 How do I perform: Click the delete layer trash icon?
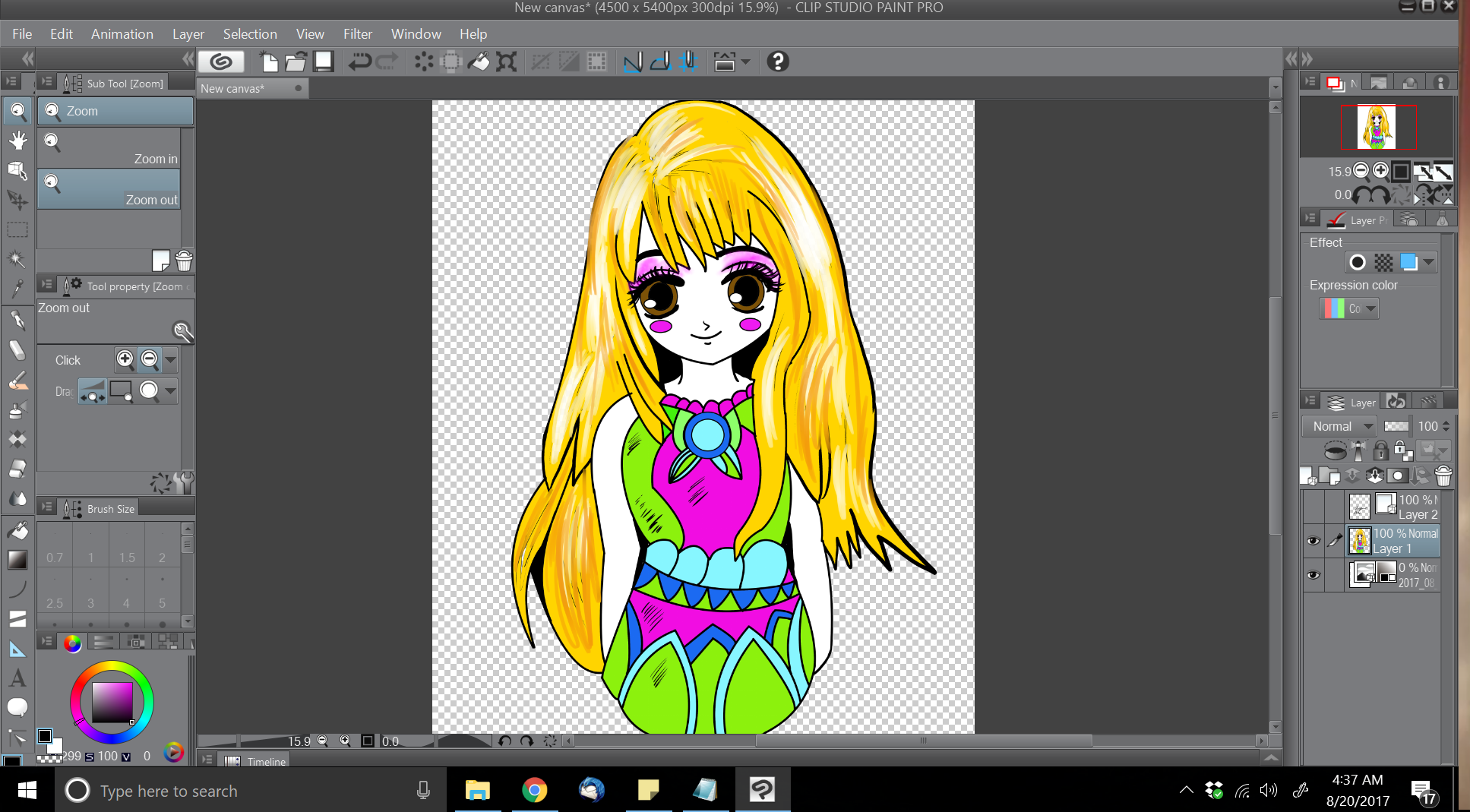click(1443, 476)
